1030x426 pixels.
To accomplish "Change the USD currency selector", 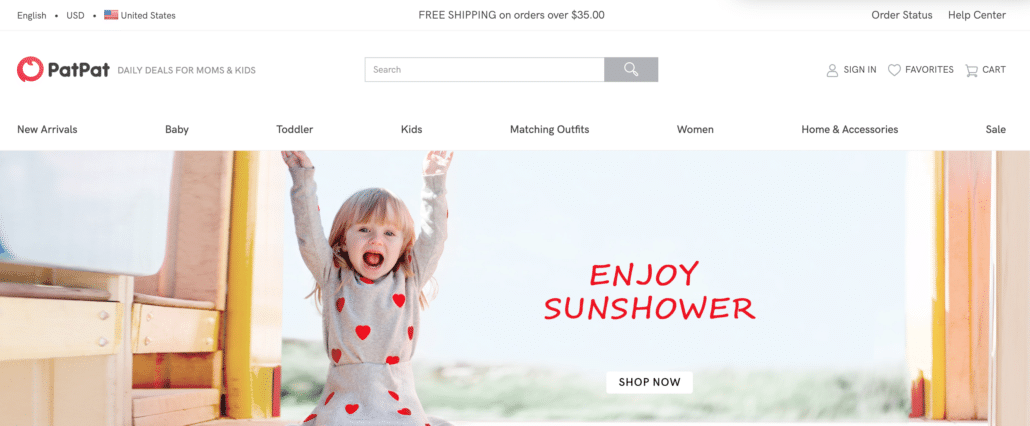I will click(76, 15).
